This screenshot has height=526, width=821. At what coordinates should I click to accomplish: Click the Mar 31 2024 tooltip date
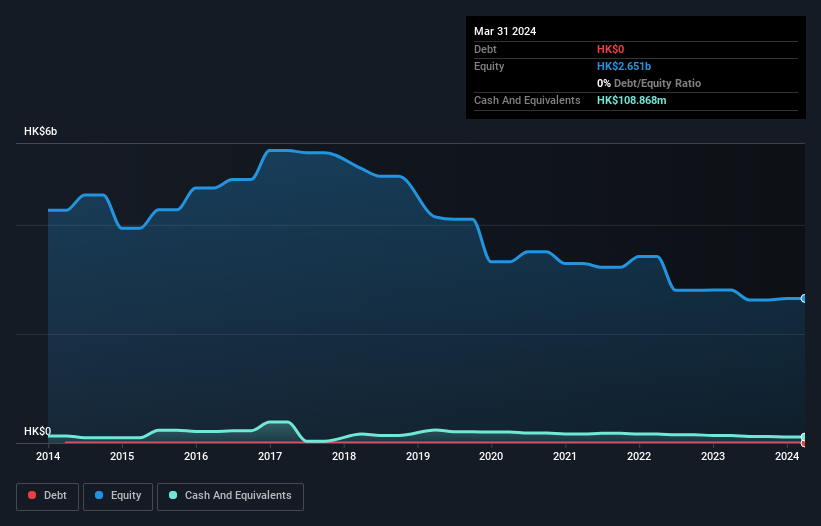505,31
